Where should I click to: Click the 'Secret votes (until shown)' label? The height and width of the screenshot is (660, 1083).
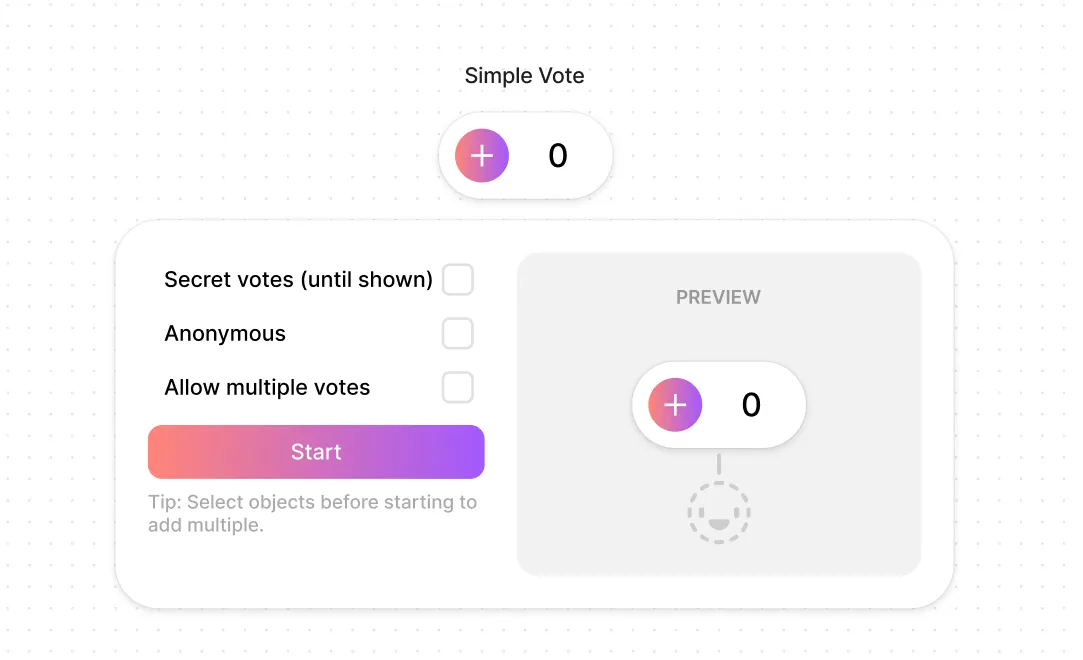(298, 280)
